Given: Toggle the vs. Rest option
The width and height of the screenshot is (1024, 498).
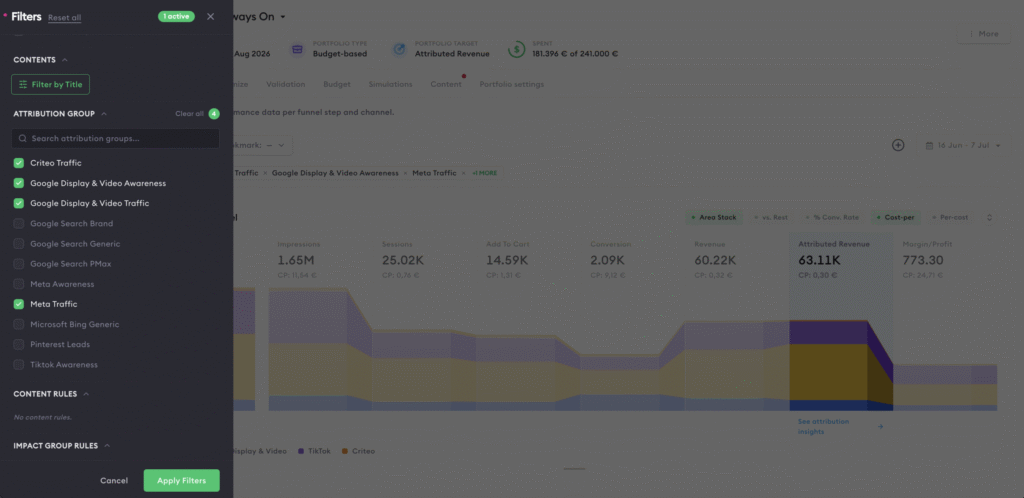Looking at the screenshot, I should pyautogui.click(x=771, y=217).
